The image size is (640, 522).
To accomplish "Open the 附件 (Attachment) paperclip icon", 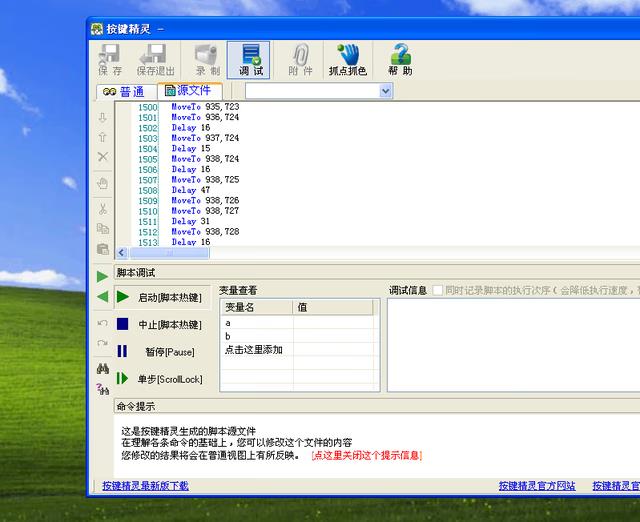I will click(x=300, y=60).
